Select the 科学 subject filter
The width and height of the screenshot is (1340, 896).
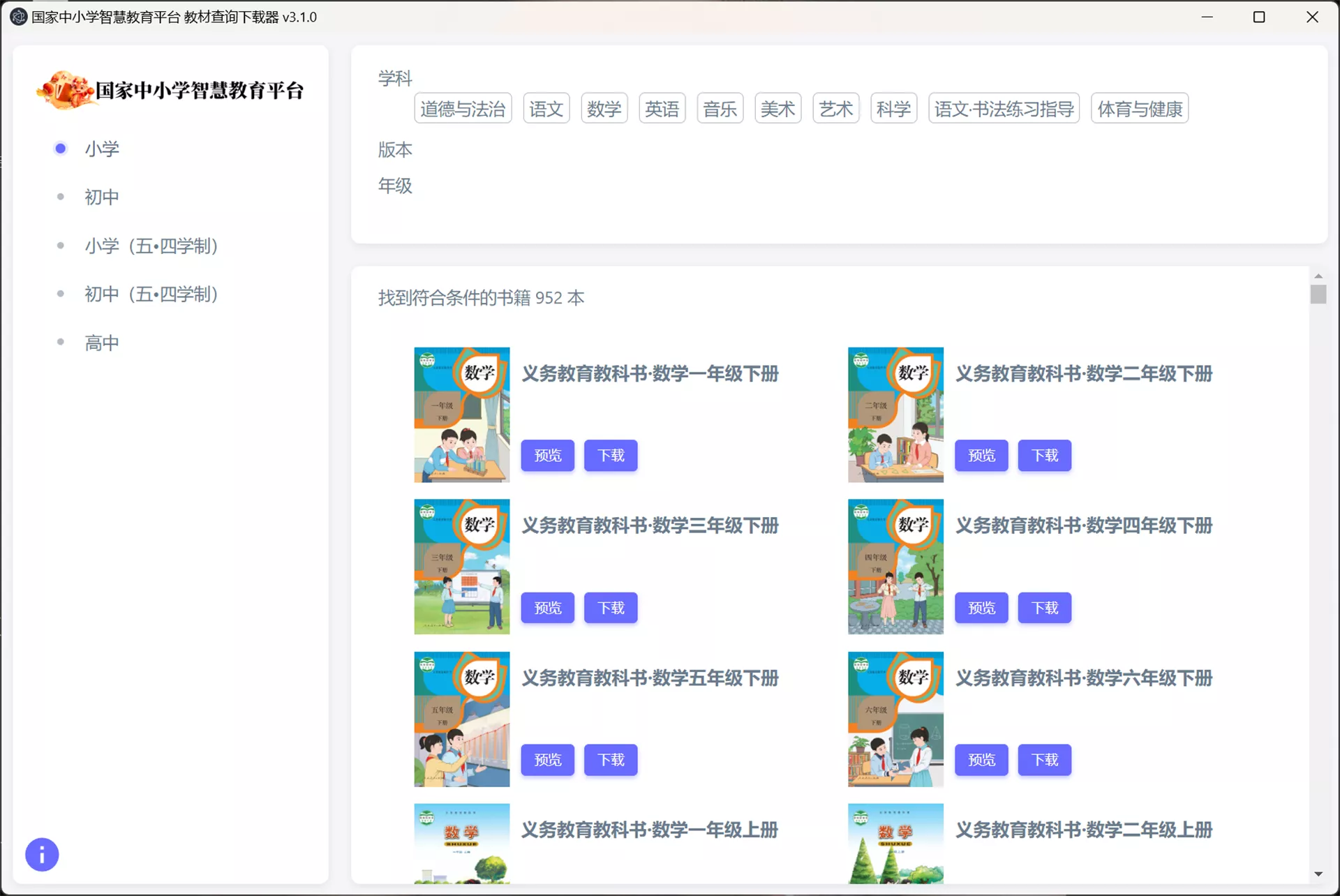894,108
